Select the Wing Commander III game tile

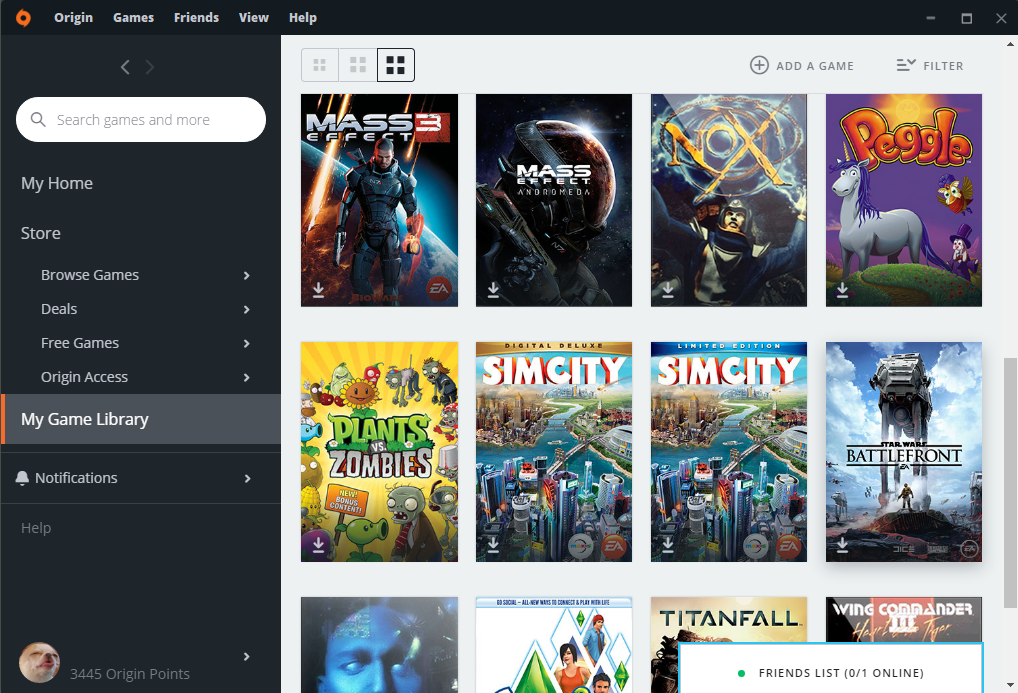point(904,620)
